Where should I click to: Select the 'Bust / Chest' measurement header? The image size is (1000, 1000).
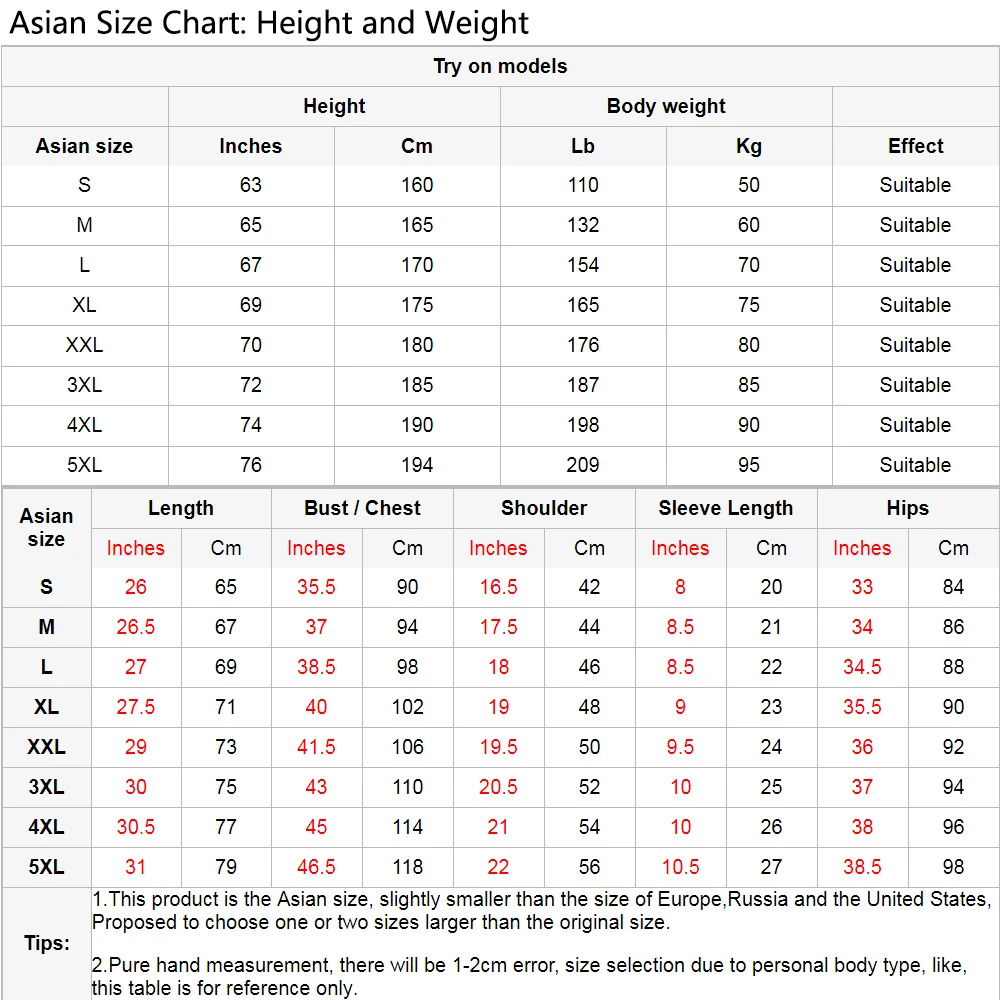pos(362,508)
